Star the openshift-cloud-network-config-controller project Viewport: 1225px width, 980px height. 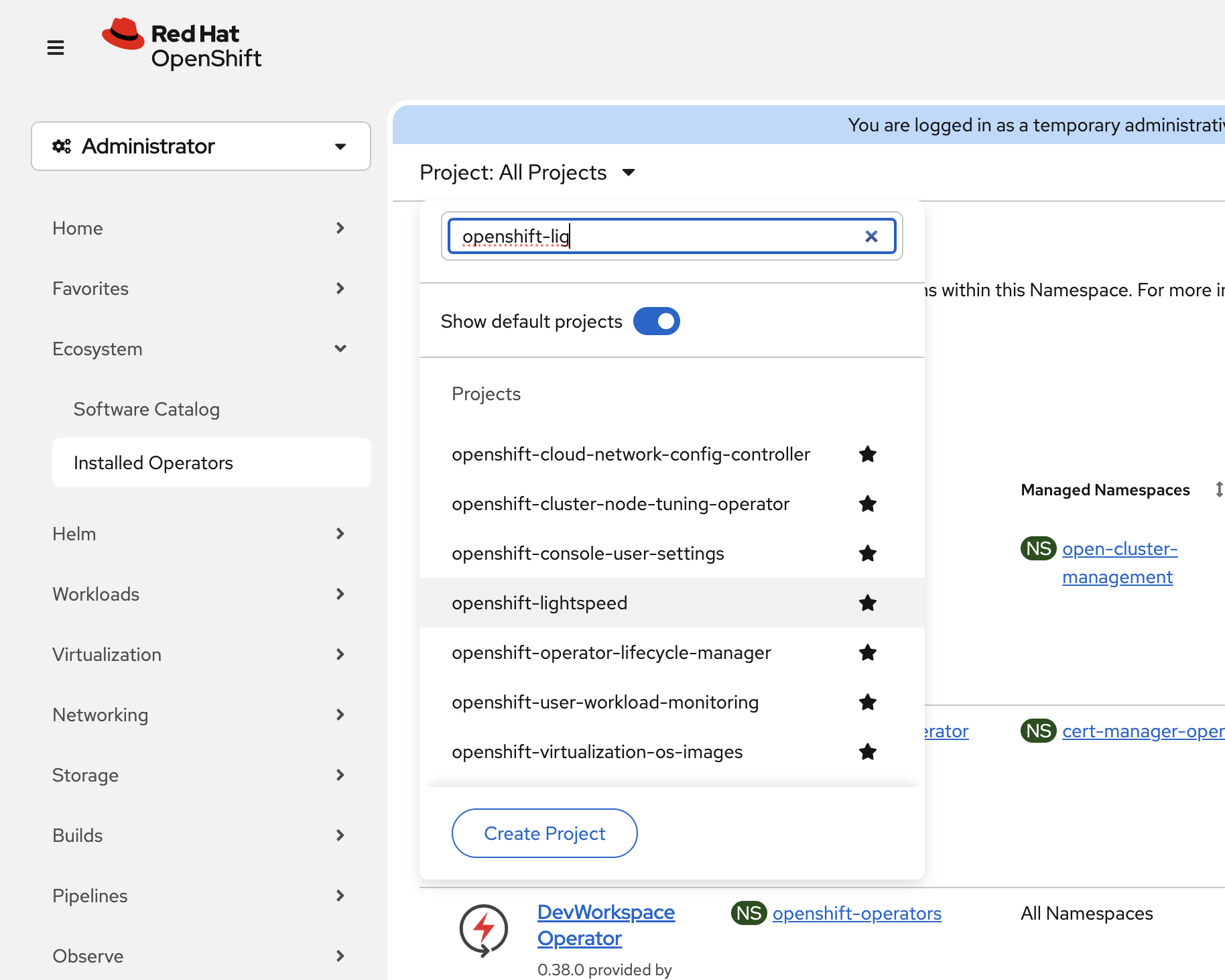868,454
